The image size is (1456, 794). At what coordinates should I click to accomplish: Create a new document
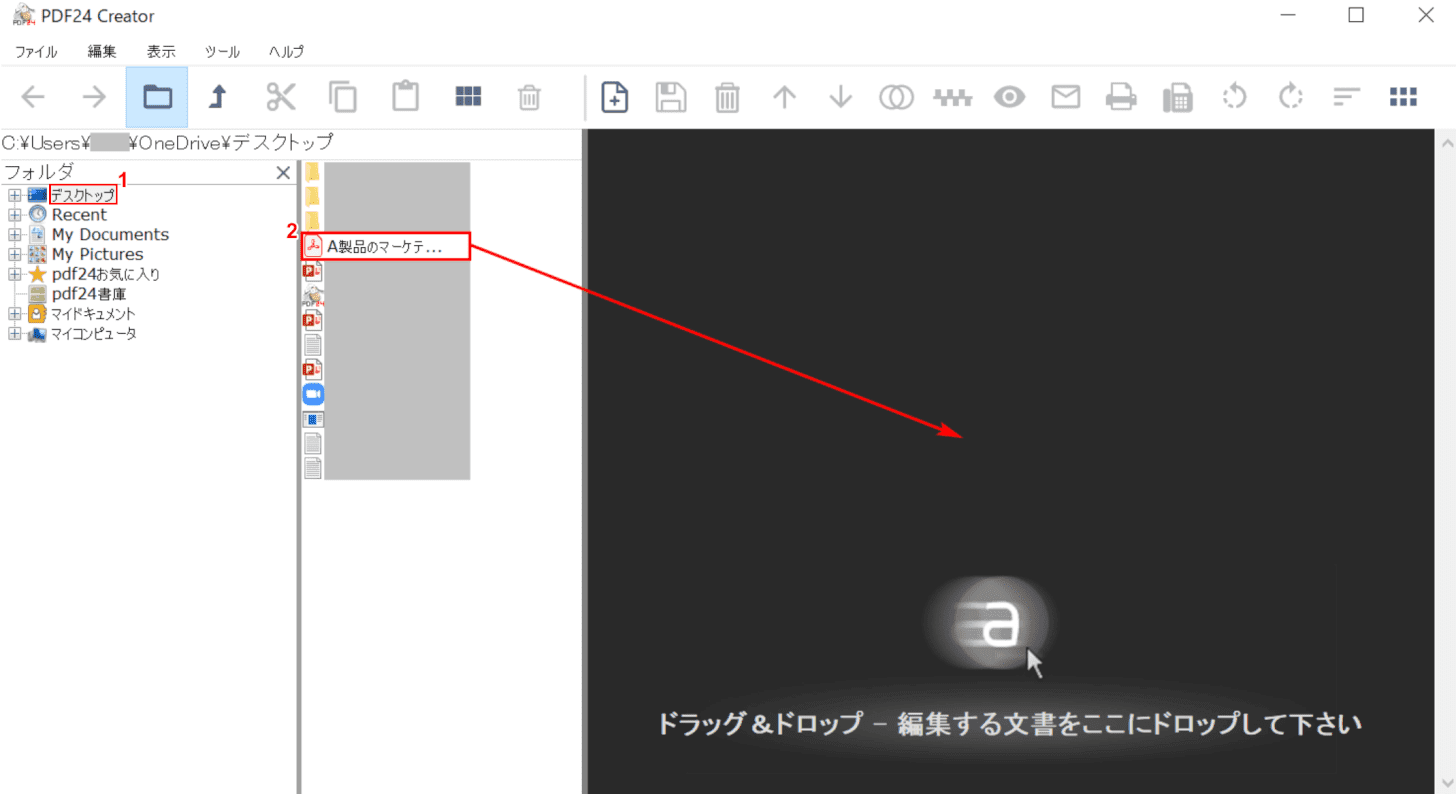(614, 97)
